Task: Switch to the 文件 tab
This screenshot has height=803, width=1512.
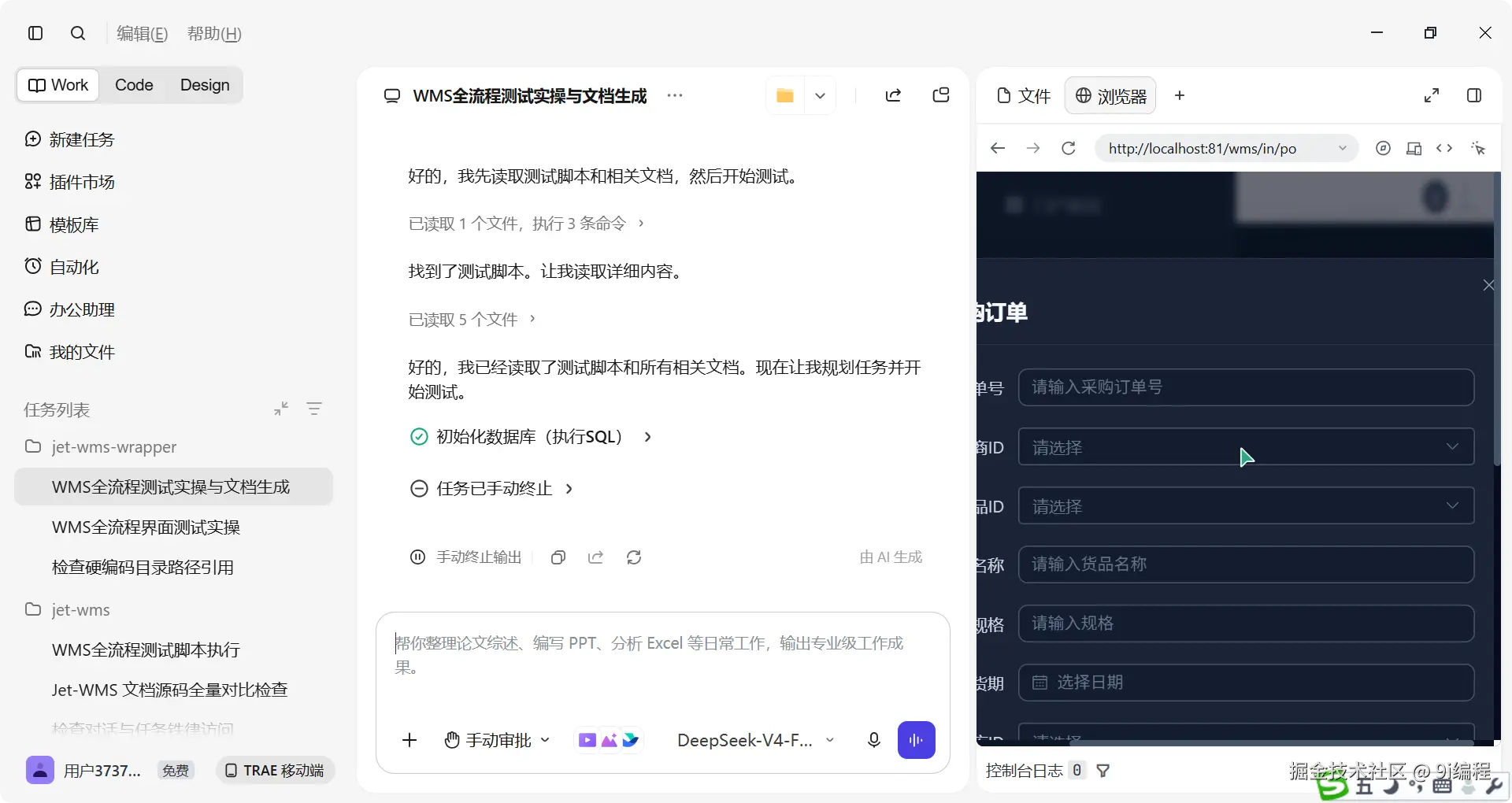Action: click(1024, 95)
